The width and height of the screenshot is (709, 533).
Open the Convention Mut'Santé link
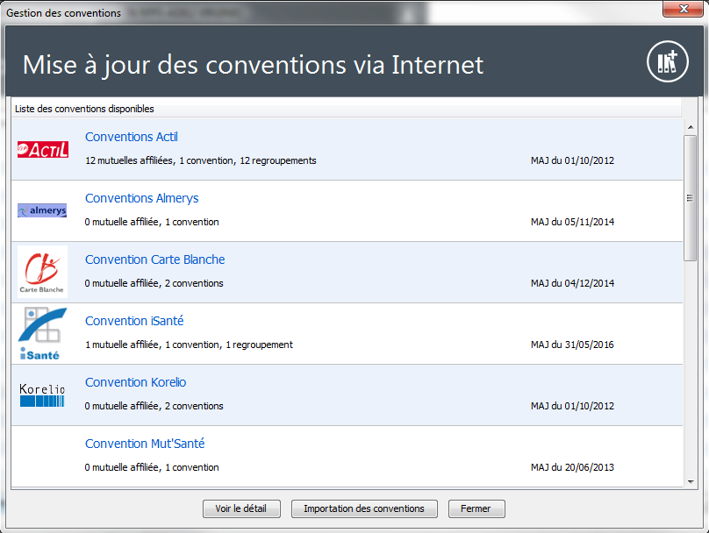tap(144, 443)
